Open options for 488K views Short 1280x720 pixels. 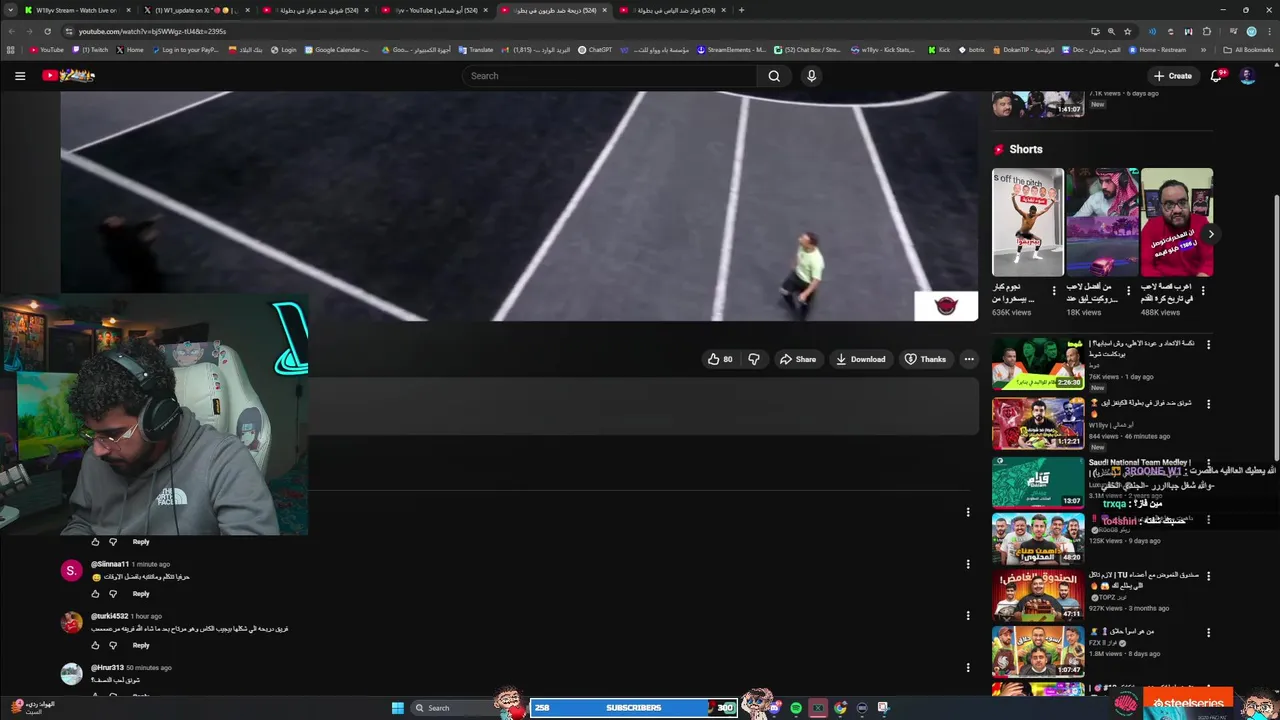1203,291
